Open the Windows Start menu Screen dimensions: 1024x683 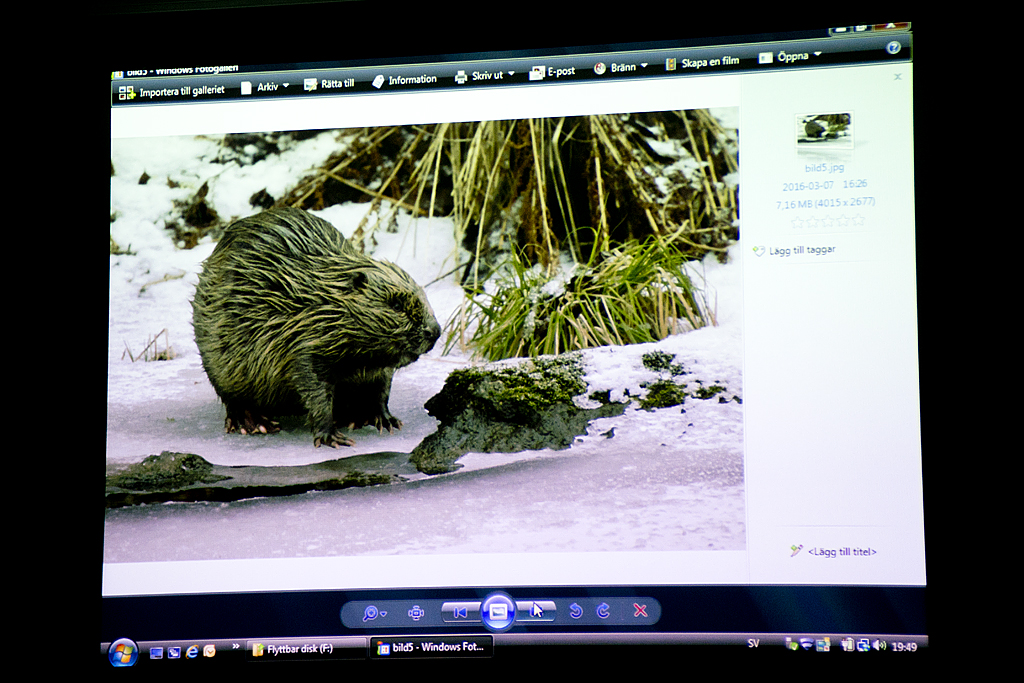click(123, 653)
